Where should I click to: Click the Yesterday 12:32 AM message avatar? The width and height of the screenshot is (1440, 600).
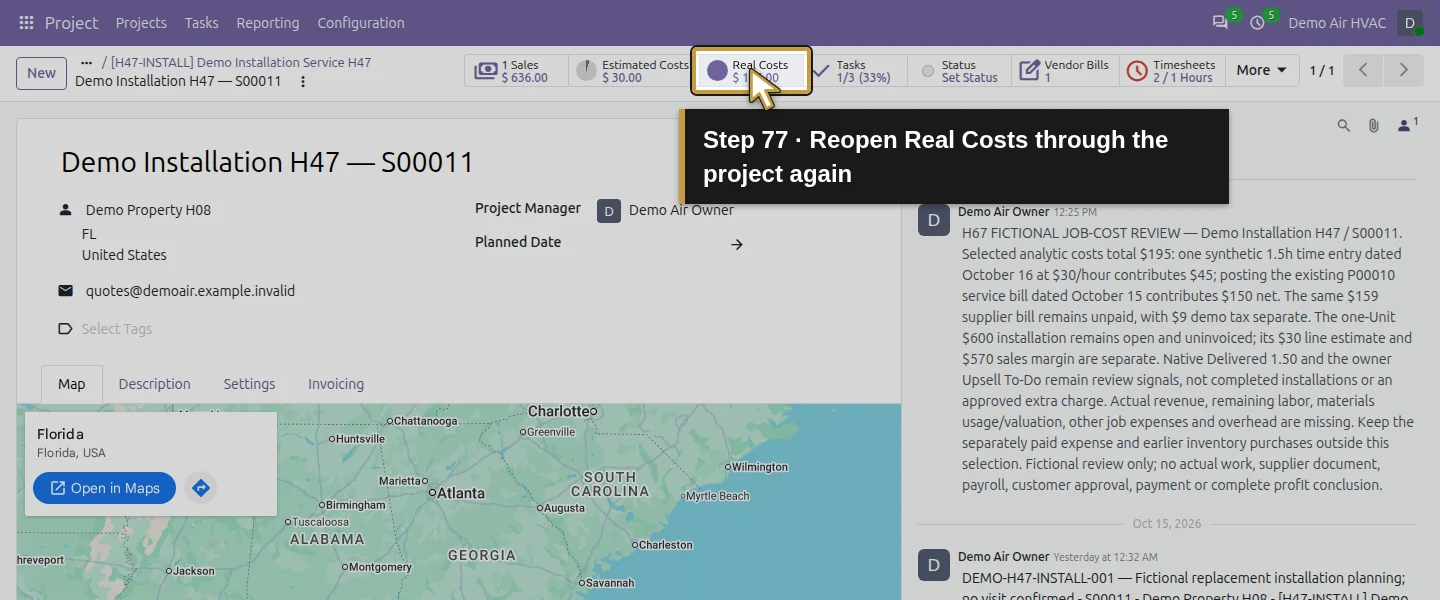(934, 565)
